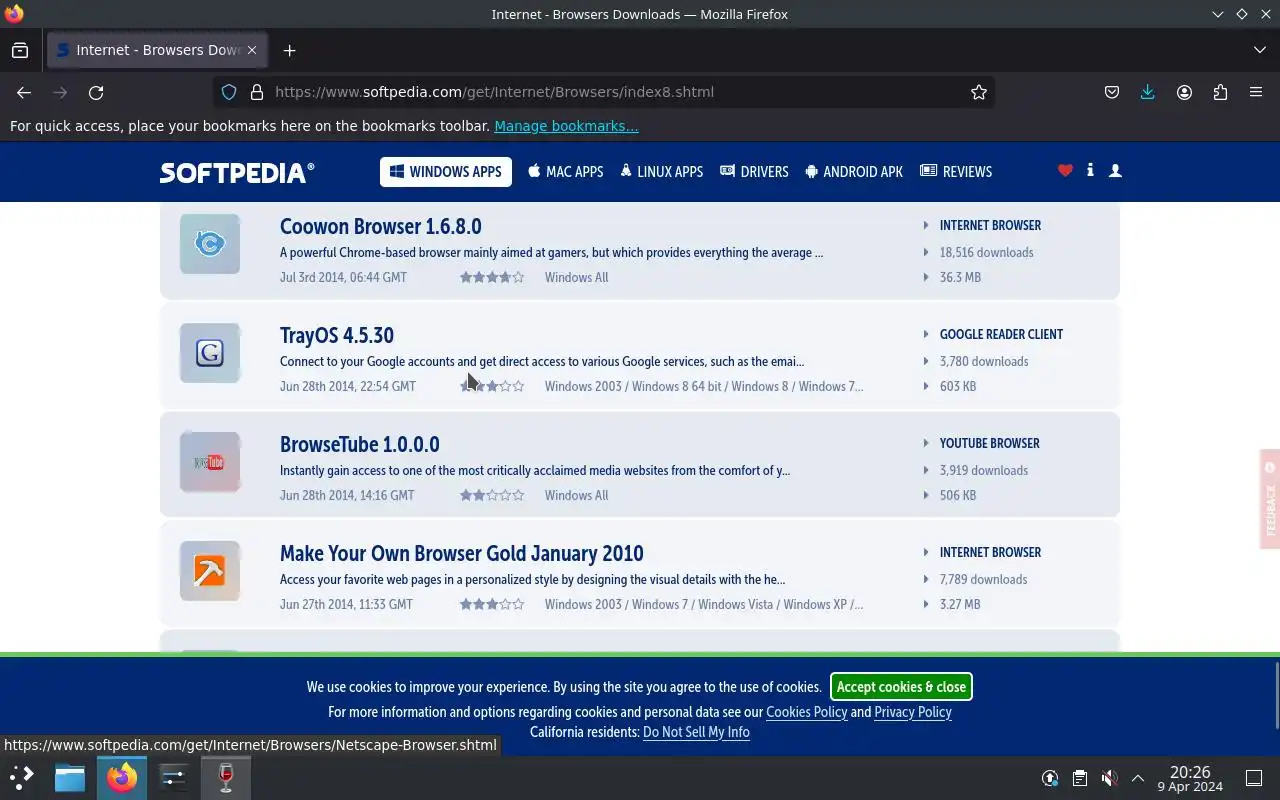Open the Windows Apps section
The width and height of the screenshot is (1280, 800).
[x=446, y=172]
